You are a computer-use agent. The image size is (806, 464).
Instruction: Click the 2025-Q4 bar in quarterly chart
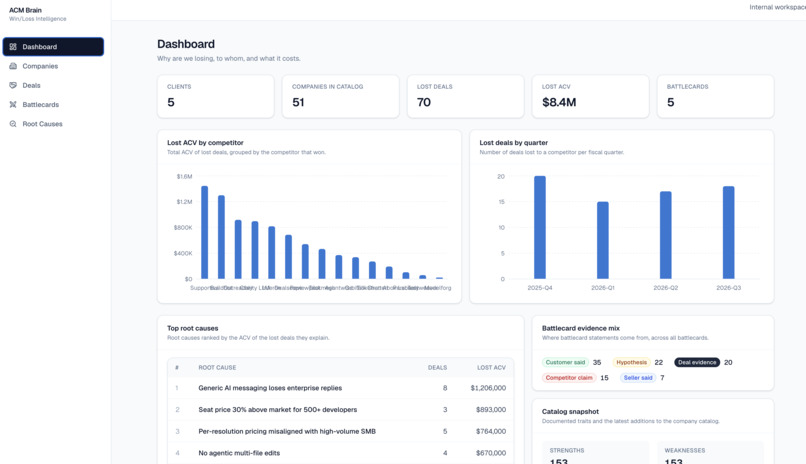[540, 228]
